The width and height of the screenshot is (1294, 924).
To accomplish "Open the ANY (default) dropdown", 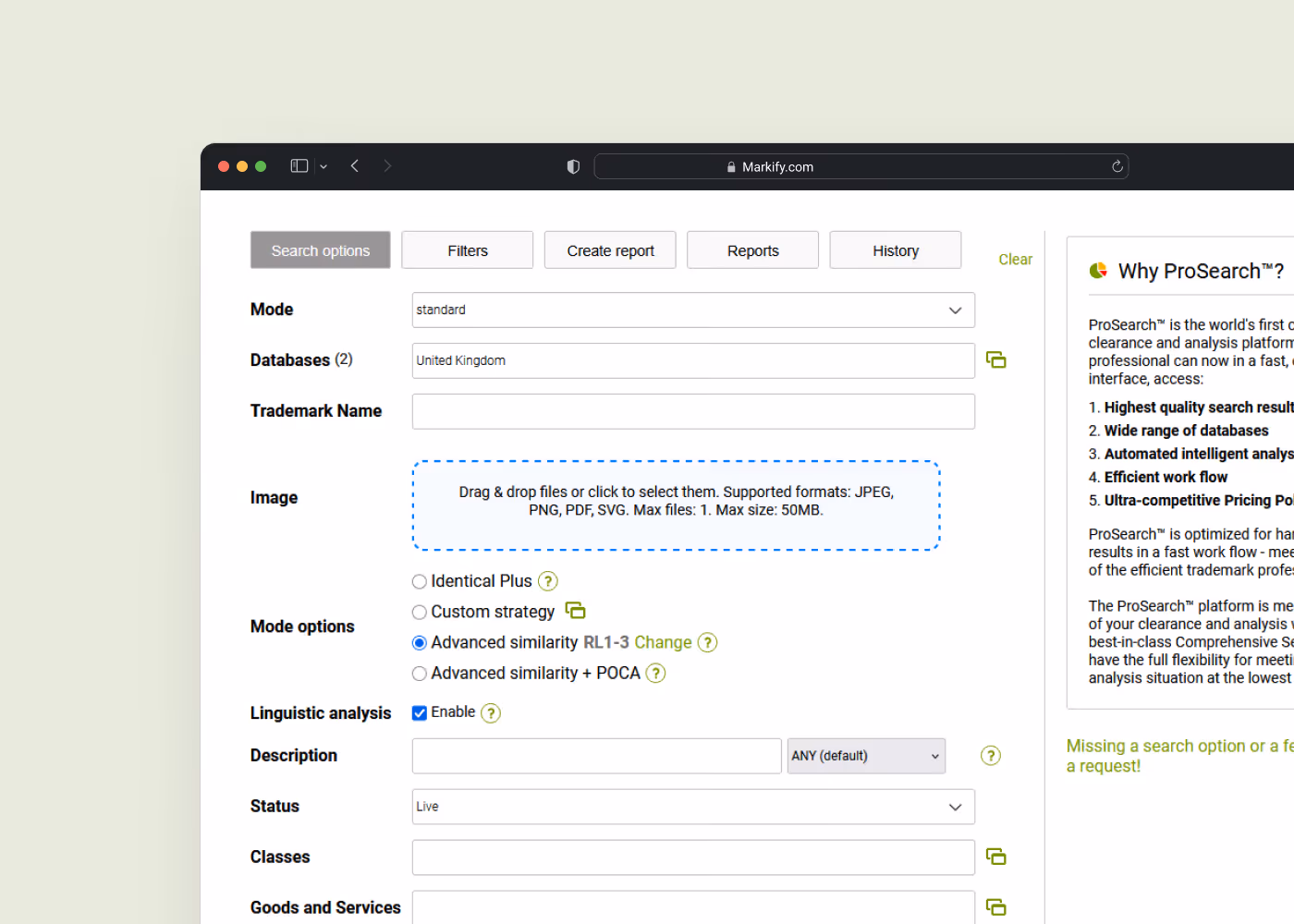I will pyautogui.click(x=866, y=756).
